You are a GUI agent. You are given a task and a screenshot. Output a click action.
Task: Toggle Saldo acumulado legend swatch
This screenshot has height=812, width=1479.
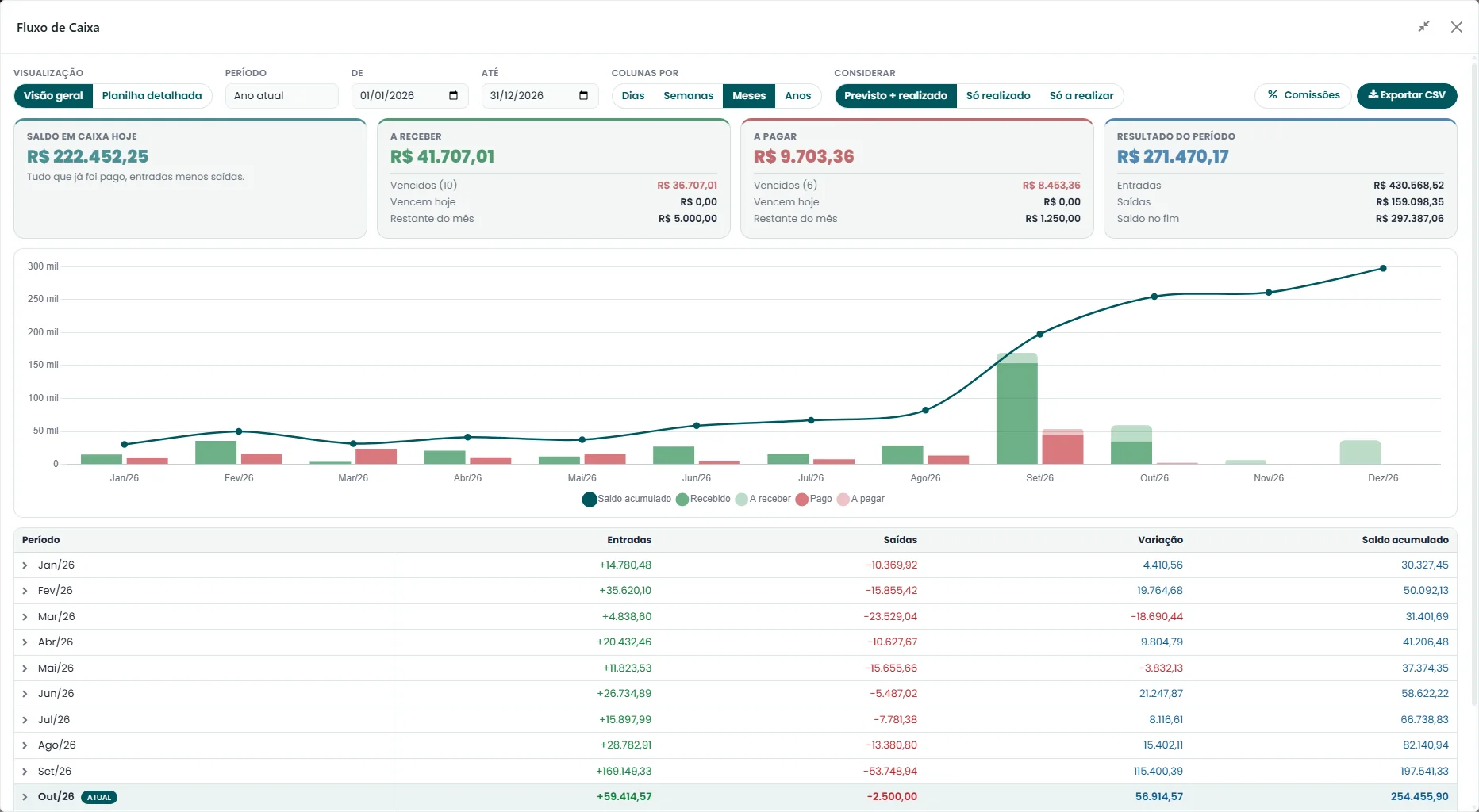click(589, 500)
